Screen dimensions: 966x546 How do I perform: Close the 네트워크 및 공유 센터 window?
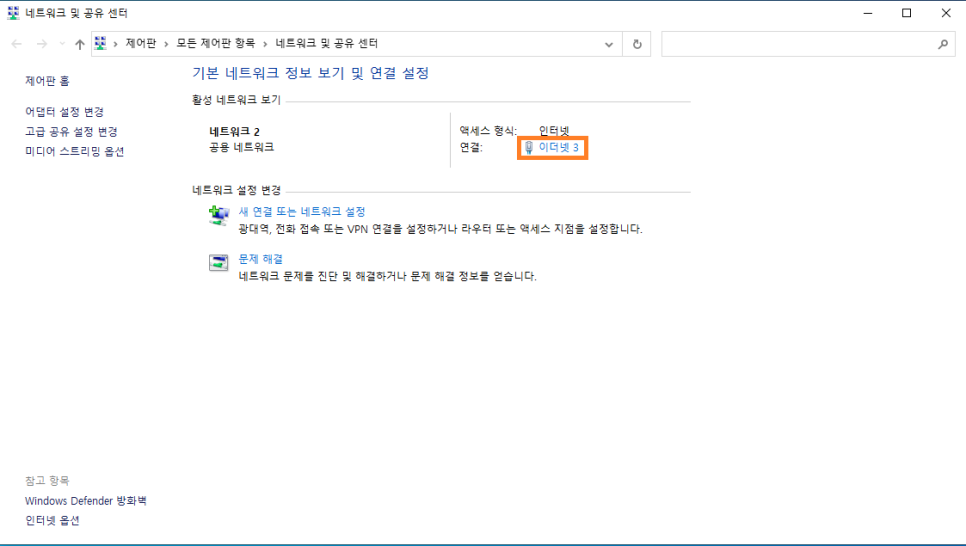click(x=946, y=13)
